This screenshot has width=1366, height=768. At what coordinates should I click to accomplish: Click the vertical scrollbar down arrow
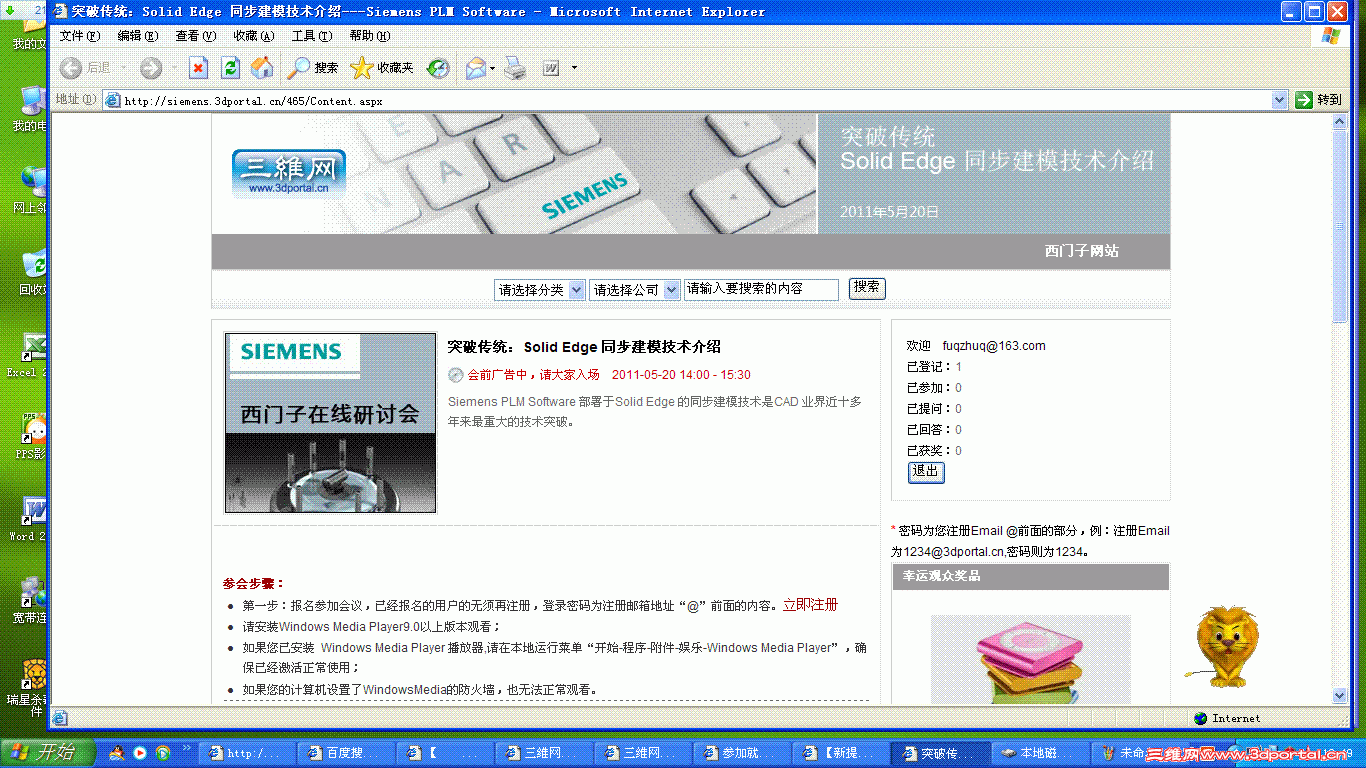pyautogui.click(x=1340, y=696)
